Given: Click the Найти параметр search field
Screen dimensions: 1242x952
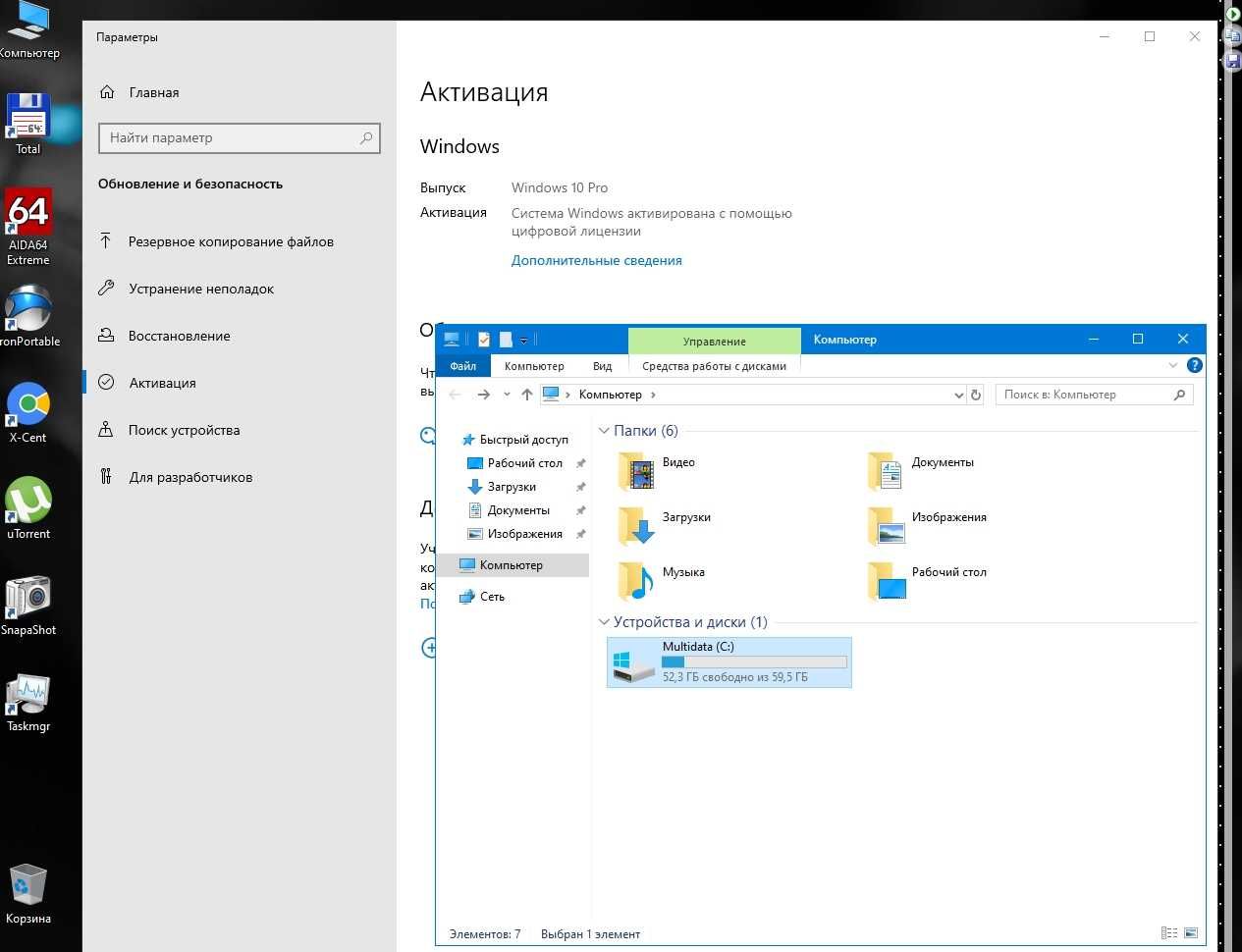Looking at the screenshot, I should click(x=239, y=138).
